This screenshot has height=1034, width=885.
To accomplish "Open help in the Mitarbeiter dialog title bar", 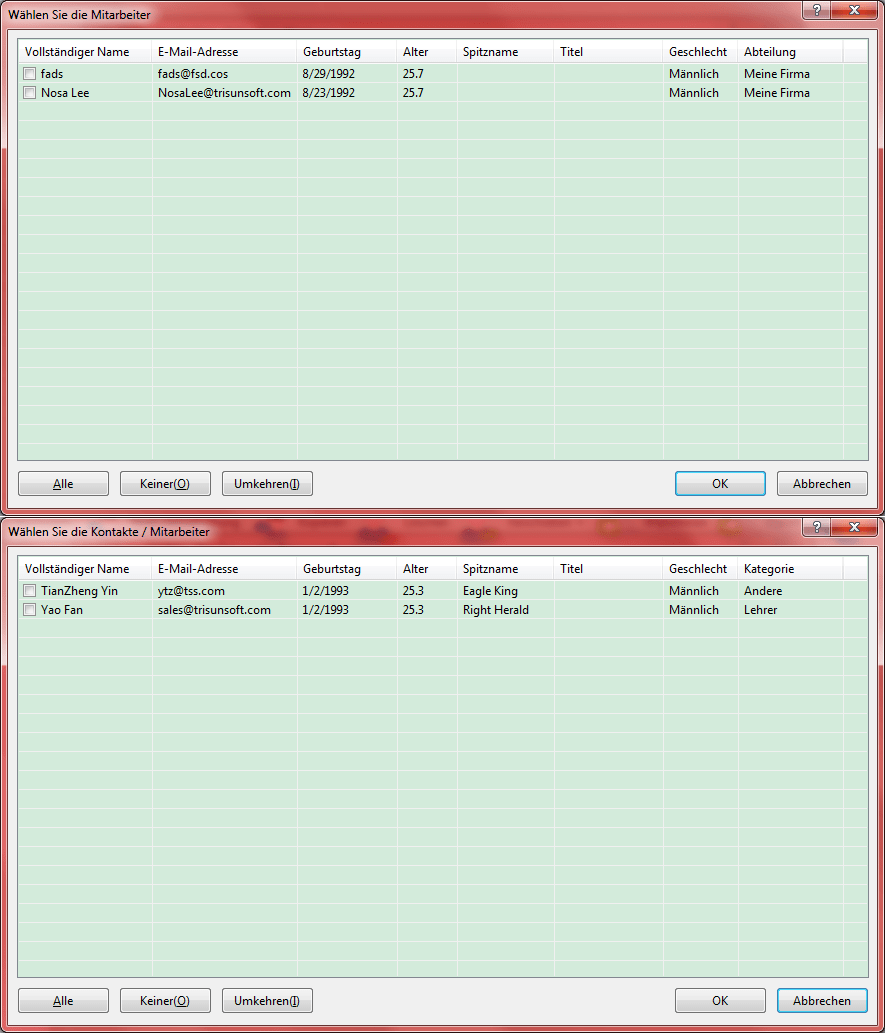I will click(816, 10).
